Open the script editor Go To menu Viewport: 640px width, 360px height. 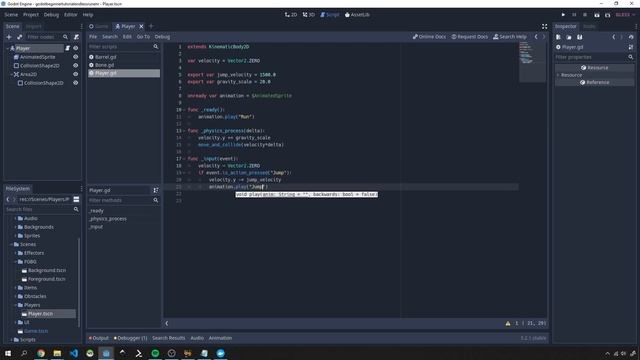coord(143,37)
